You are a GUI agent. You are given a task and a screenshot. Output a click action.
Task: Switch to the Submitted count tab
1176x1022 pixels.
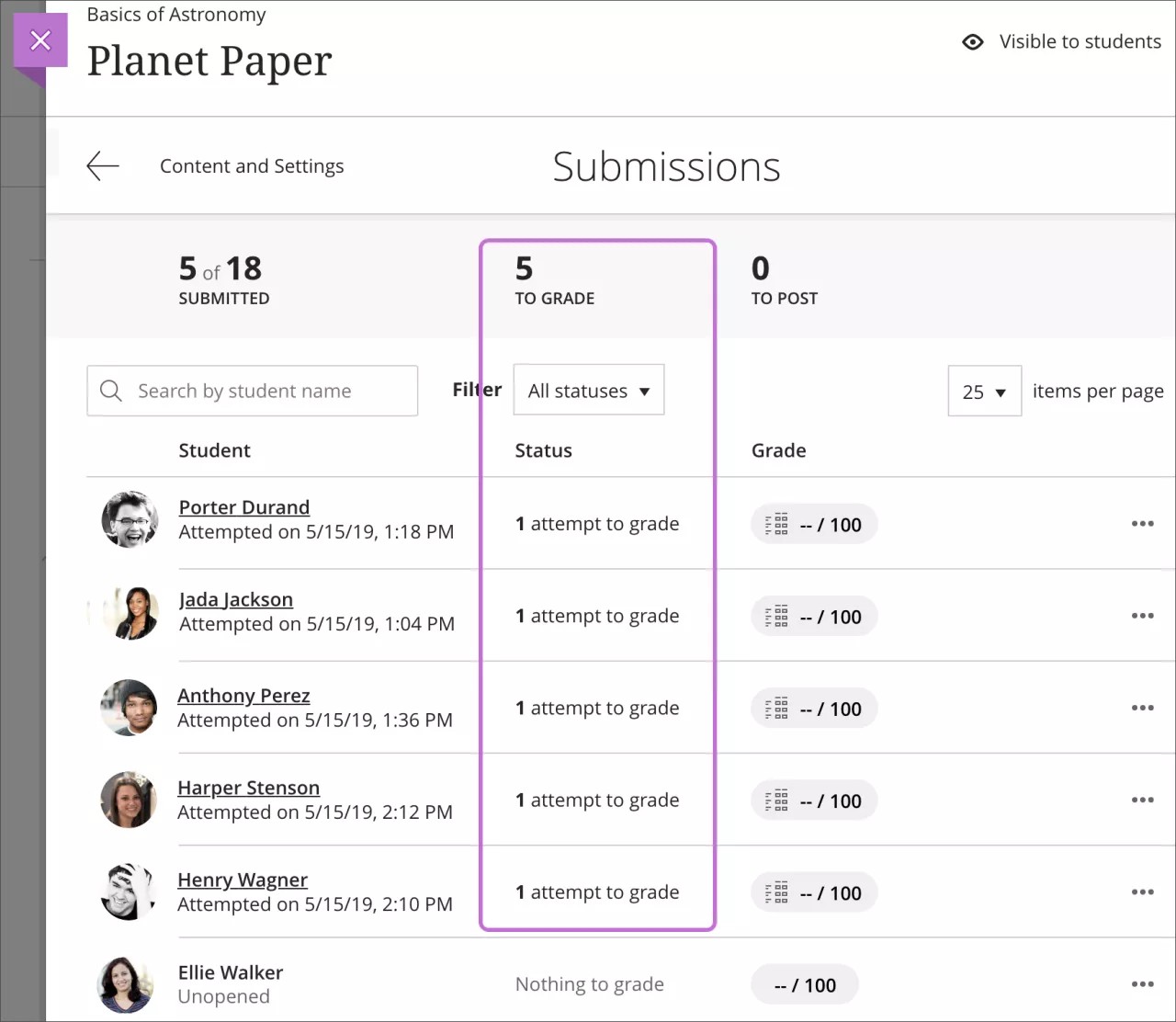tap(222, 278)
